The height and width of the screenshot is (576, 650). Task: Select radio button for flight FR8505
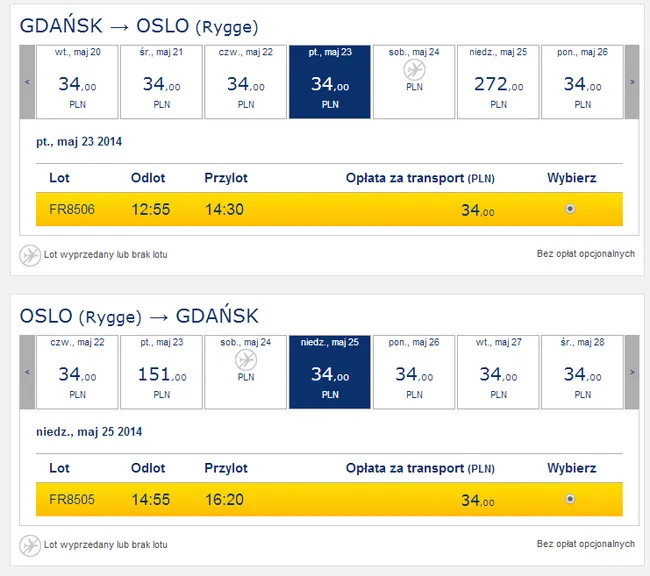pyautogui.click(x=570, y=499)
